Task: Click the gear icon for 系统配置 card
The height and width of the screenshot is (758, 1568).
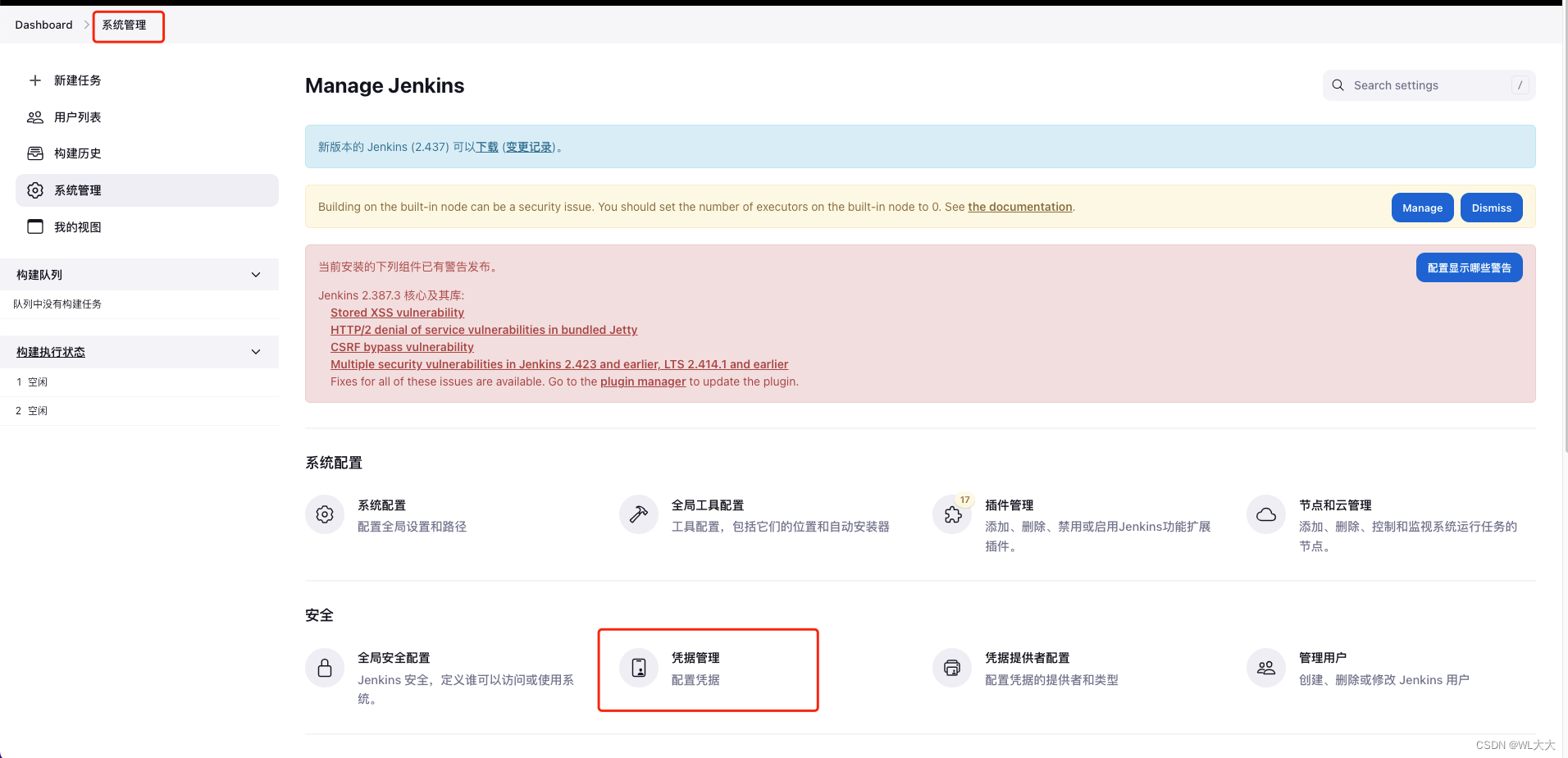Action: (x=325, y=514)
